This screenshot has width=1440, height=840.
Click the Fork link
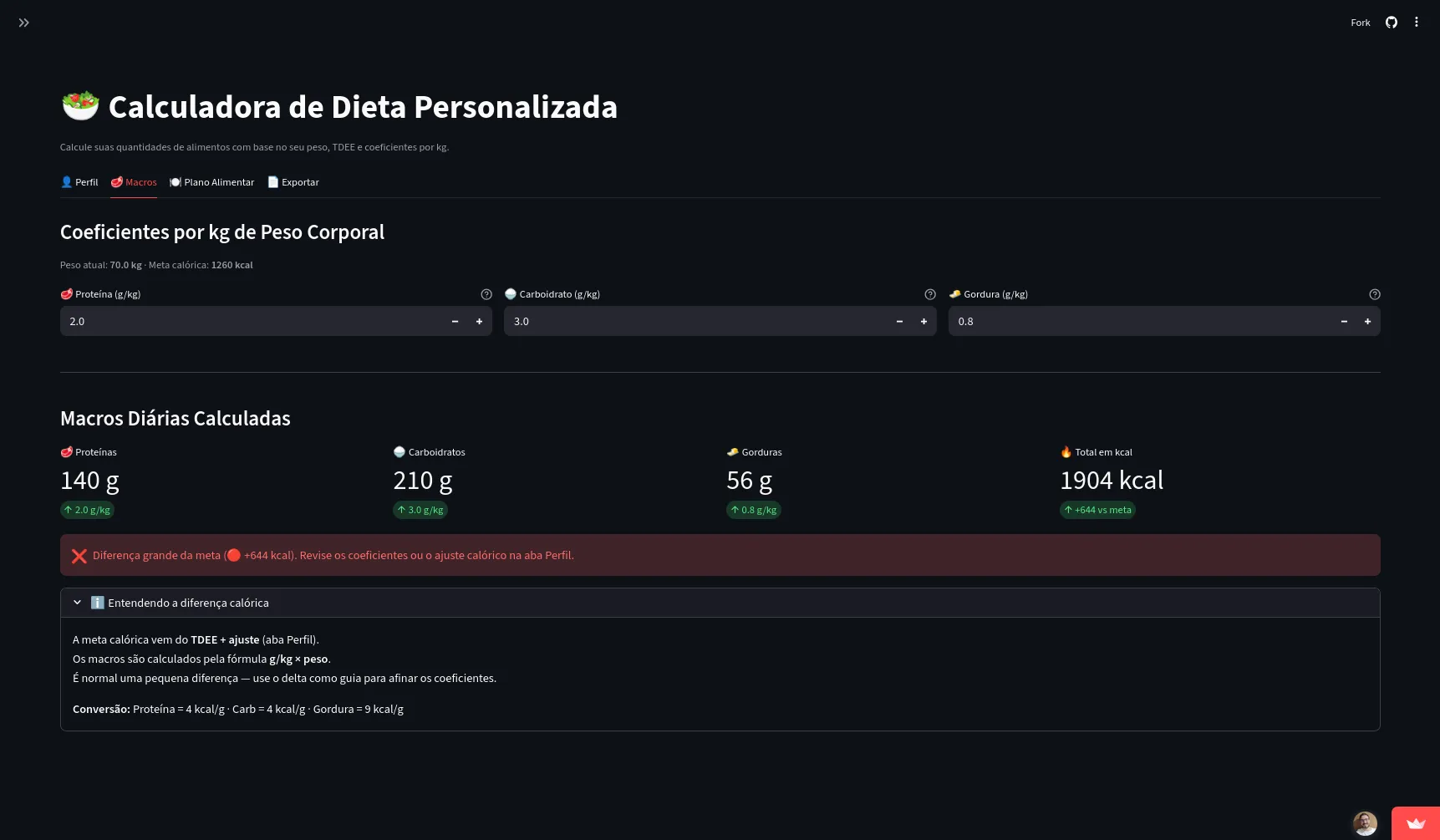pyautogui.click(x=1361, y=23)
